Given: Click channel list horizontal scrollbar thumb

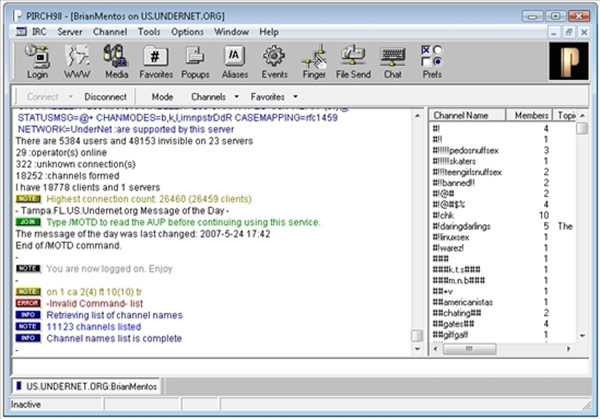Looking at the screenshot, I should (470, 349).
